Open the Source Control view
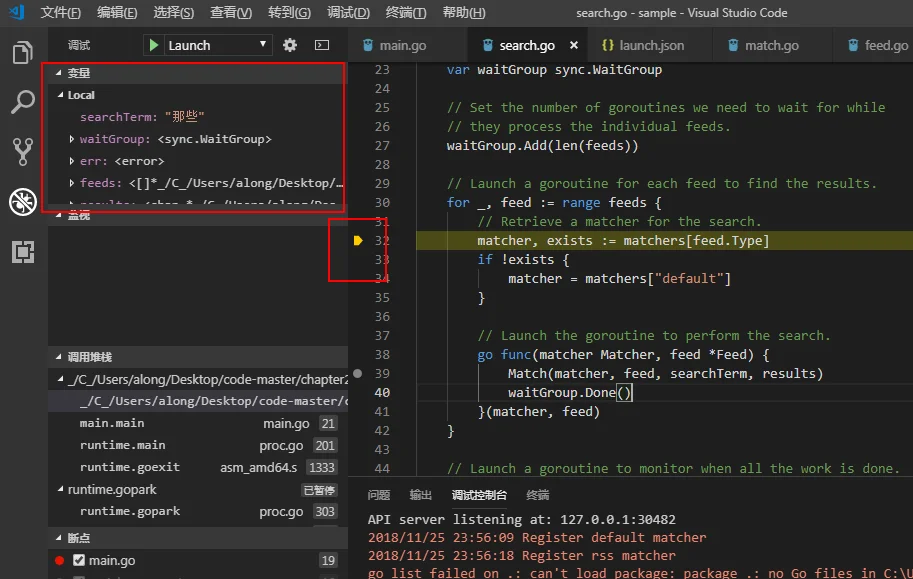 23,151
